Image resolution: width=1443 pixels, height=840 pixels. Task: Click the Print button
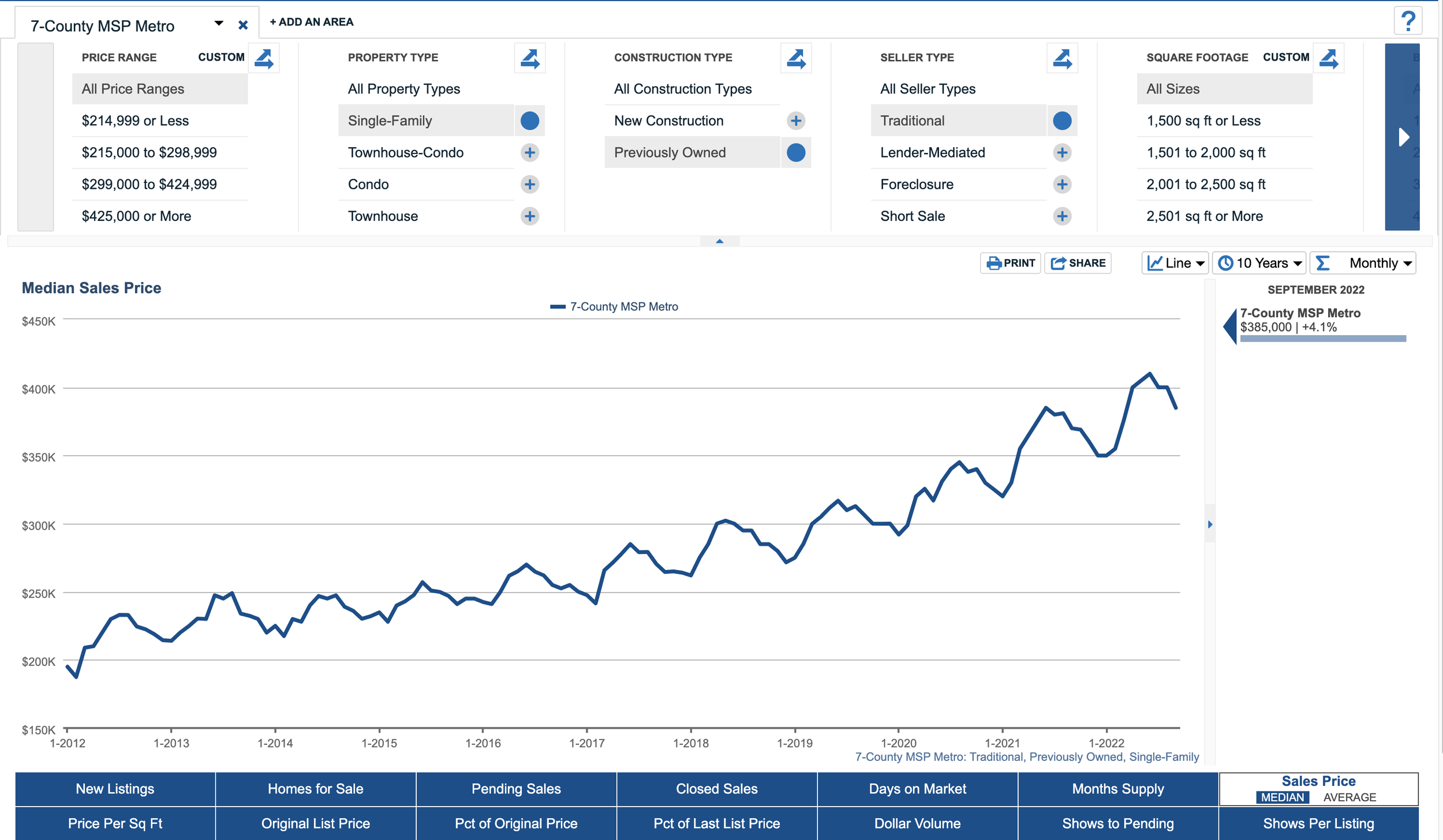pyautogui.click(x=1010, y=263)
